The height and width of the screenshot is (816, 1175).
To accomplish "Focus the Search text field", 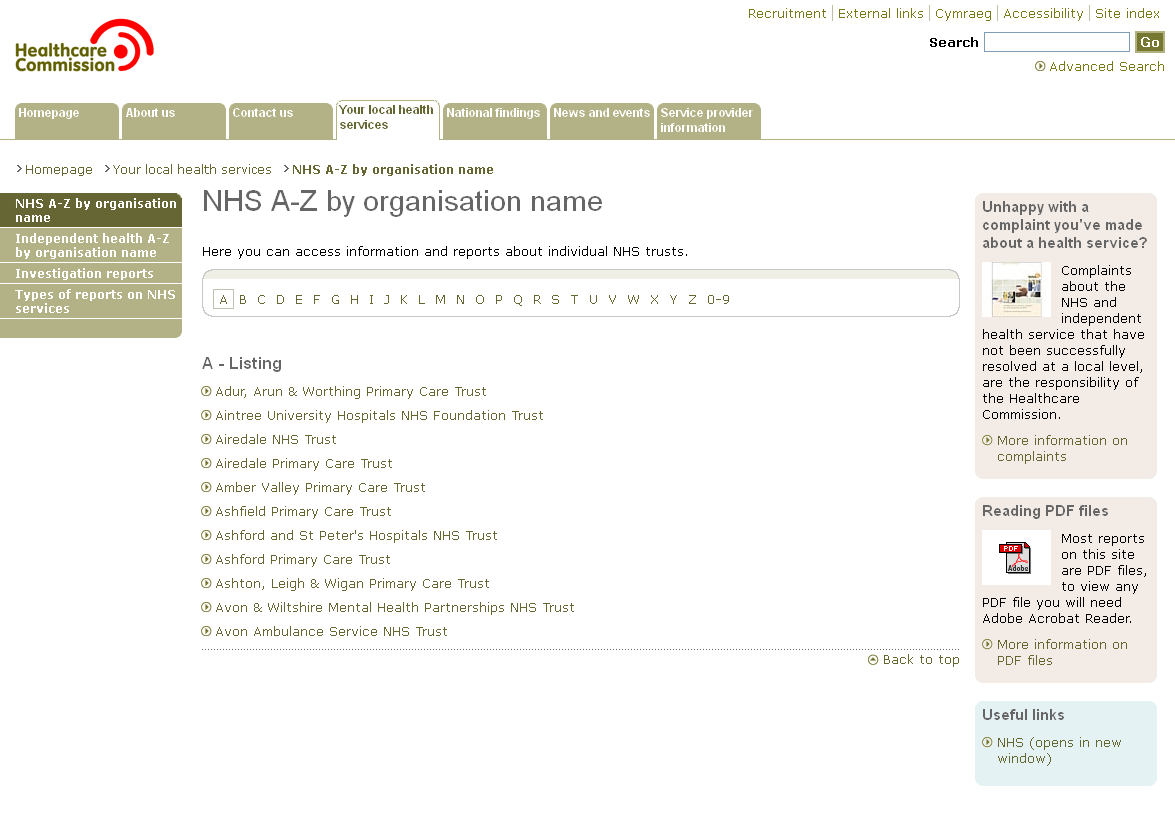I will (x=1056, y=42).
